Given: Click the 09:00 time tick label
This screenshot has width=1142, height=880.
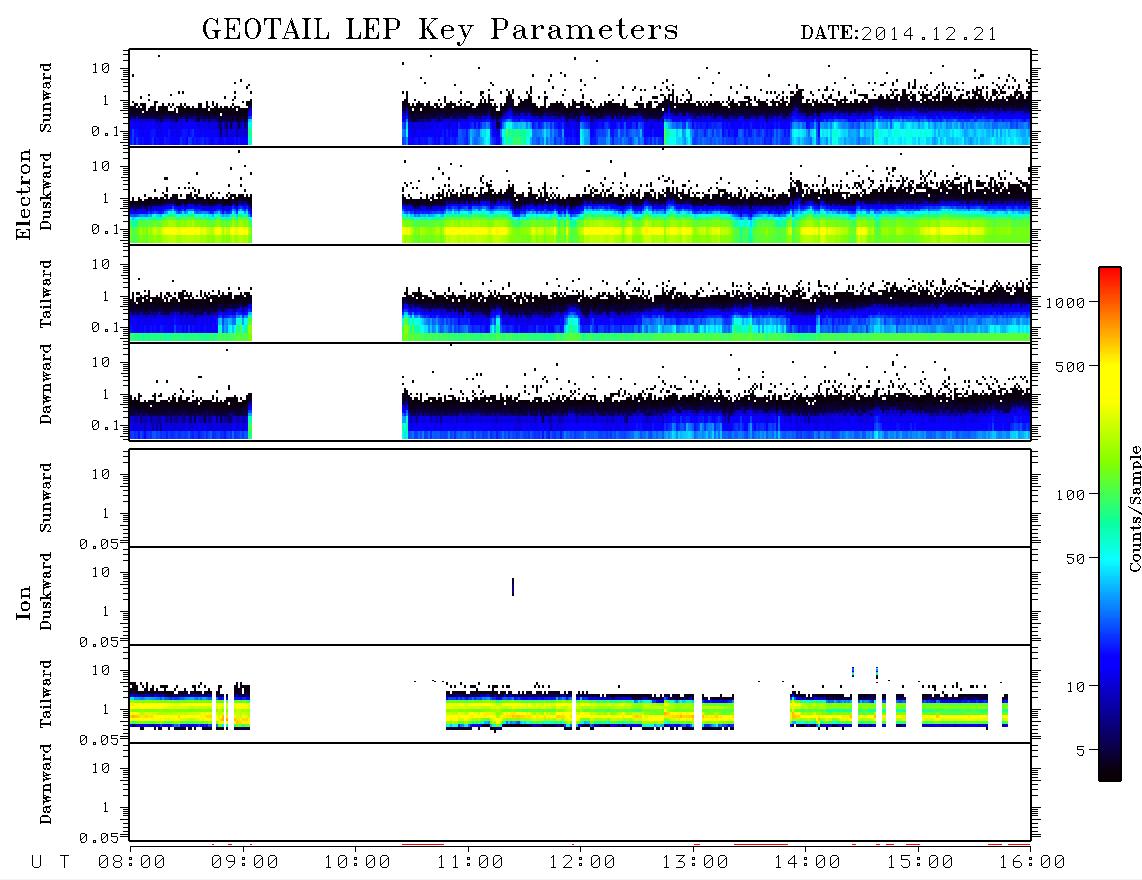Looking at the screenshot, I should coord(245,863).
